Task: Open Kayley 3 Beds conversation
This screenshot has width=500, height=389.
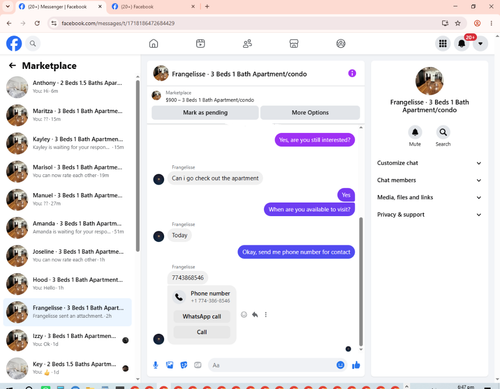Action: [x=67, y=143]
